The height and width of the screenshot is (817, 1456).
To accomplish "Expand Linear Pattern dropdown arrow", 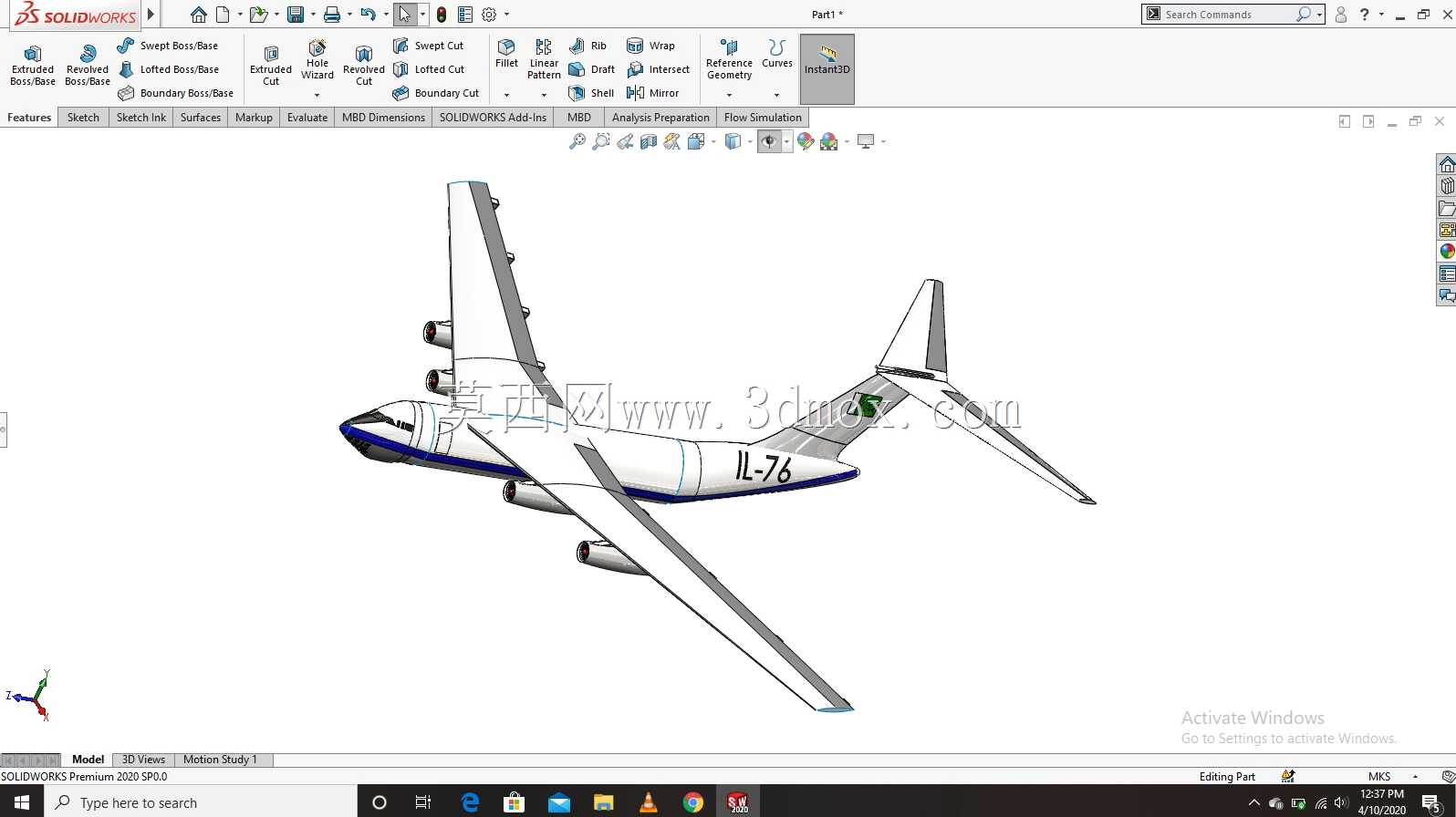I will pos(544,95).
